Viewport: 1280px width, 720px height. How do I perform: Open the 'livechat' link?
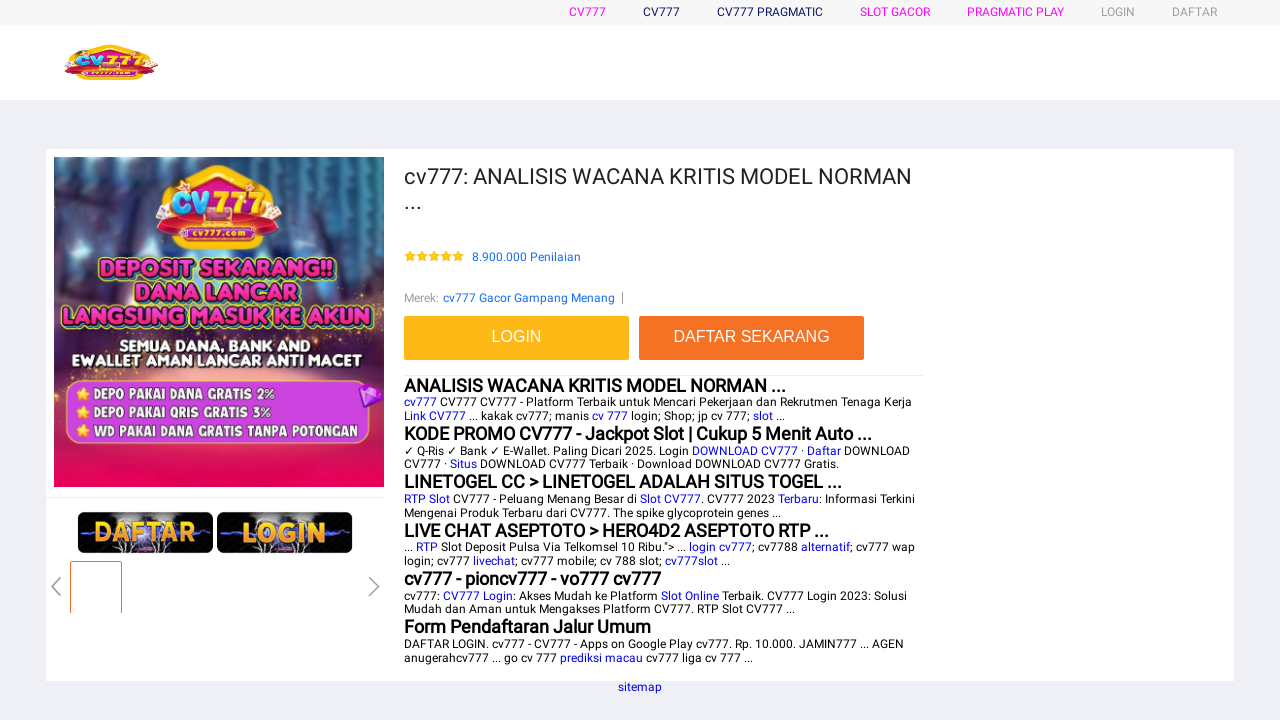click(x=494, y=561)
